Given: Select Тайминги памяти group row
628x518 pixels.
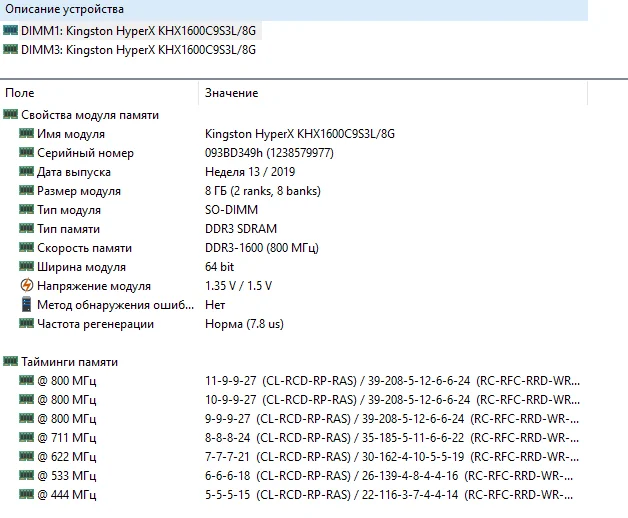Looking at the screenshot, I should point(69,362).
